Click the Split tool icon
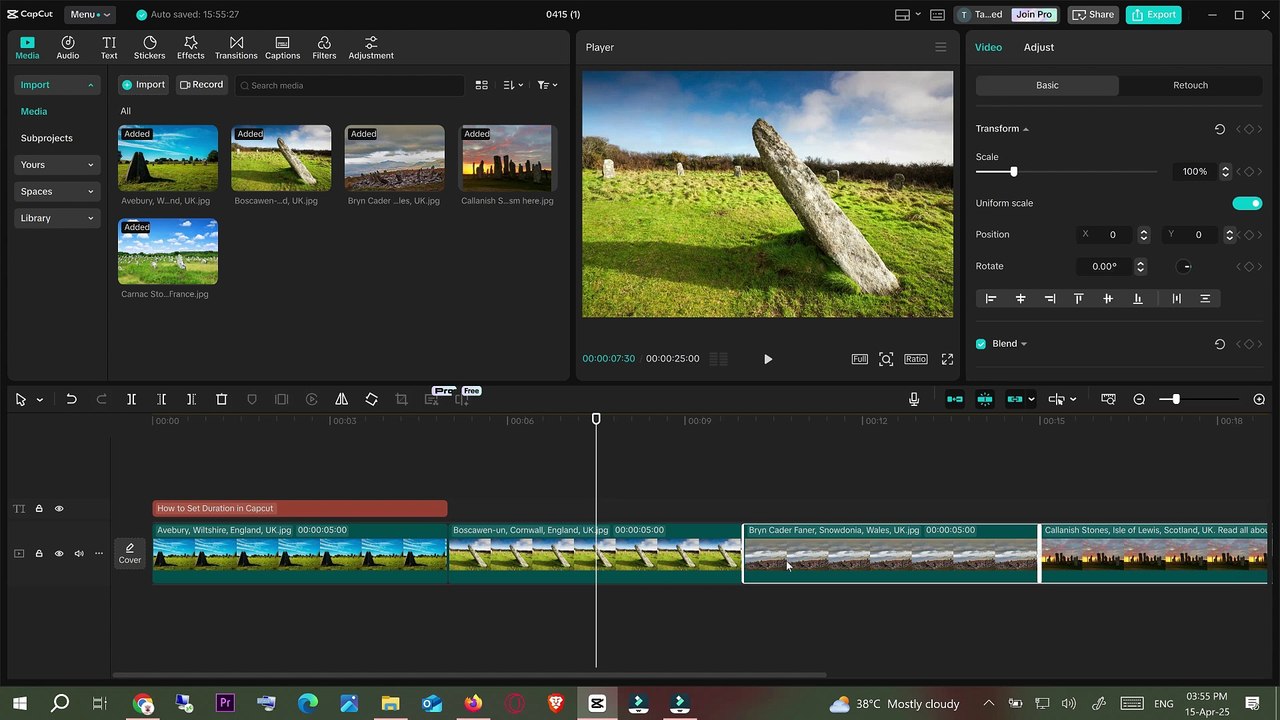Image resolution: width=1280 pixels, height=720 pixels. tap(131, 399)
